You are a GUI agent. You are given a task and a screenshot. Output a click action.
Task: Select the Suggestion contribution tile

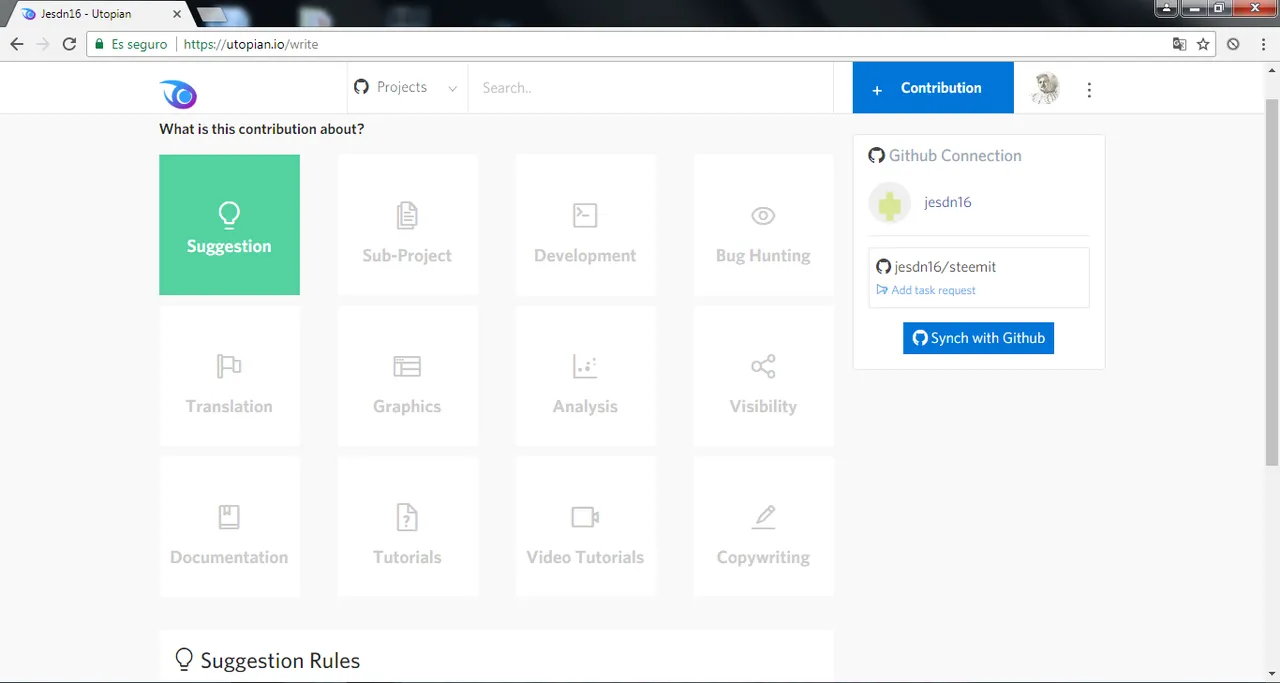229,225
